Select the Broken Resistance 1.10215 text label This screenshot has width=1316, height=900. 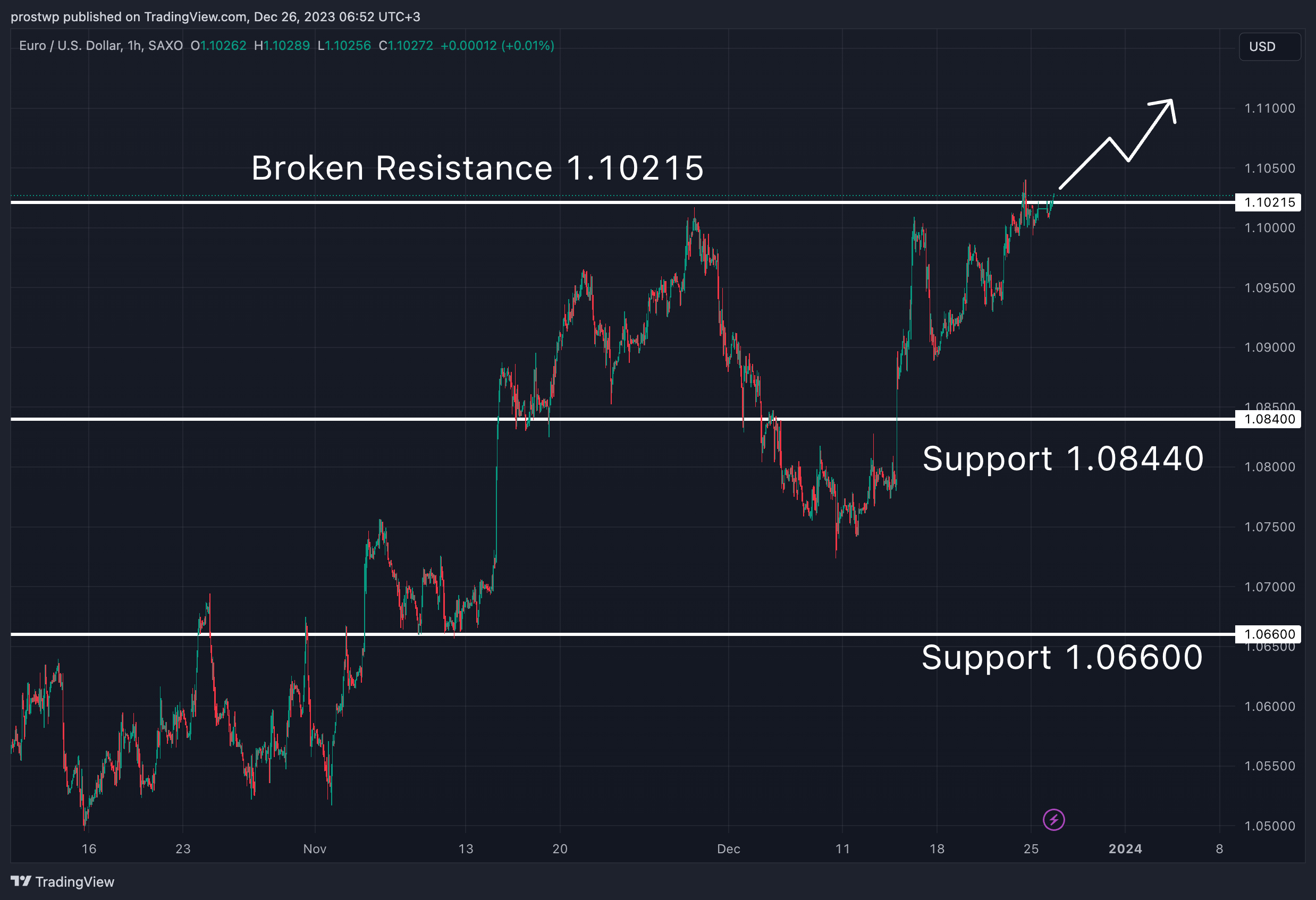tap(477, 168)
